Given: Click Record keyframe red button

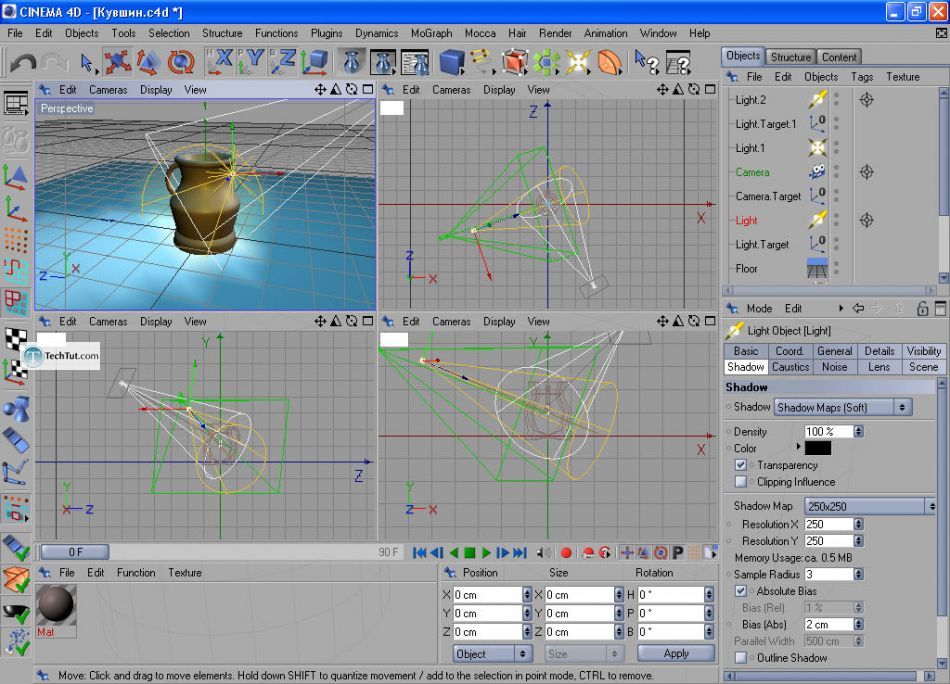Looking at the screenshot, I should (x=566, y=553).
